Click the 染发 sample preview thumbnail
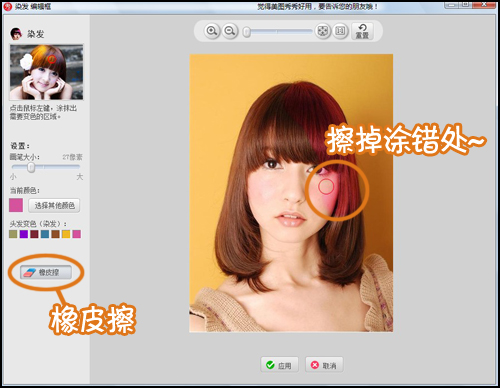Image resolution: width=500 pixels, height=388 pixels. pos(46,72)
